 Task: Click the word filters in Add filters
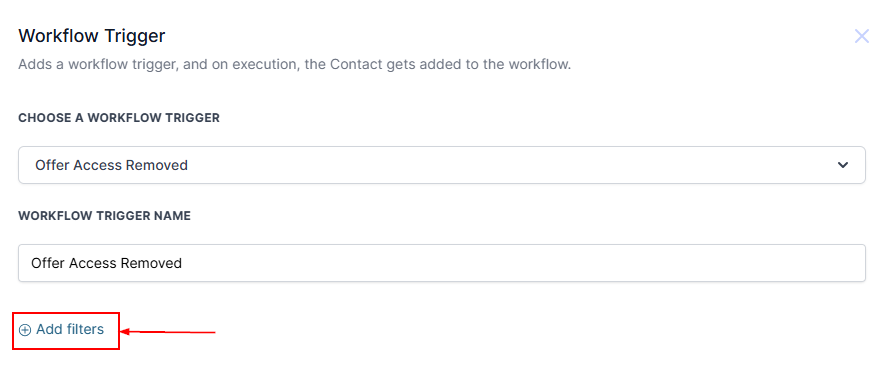click(84, 329)
